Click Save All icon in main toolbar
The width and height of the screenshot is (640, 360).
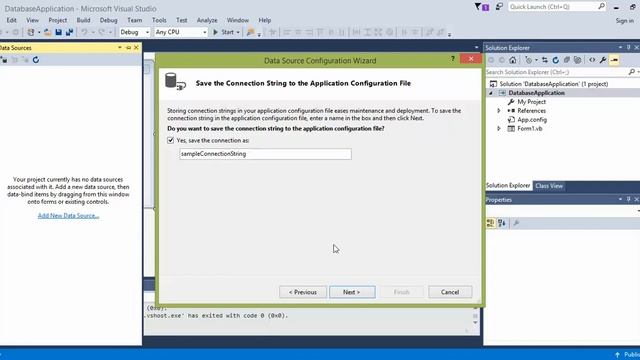click(x=69, y=32)
